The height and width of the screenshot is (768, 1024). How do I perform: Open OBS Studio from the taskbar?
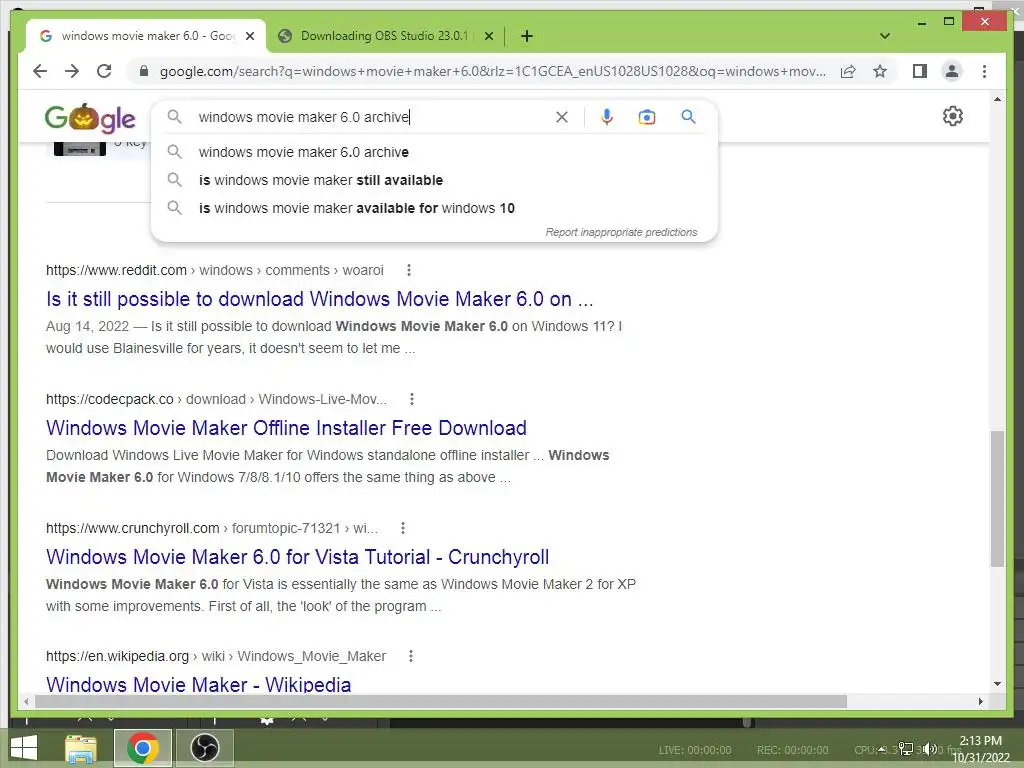[204, 748]
